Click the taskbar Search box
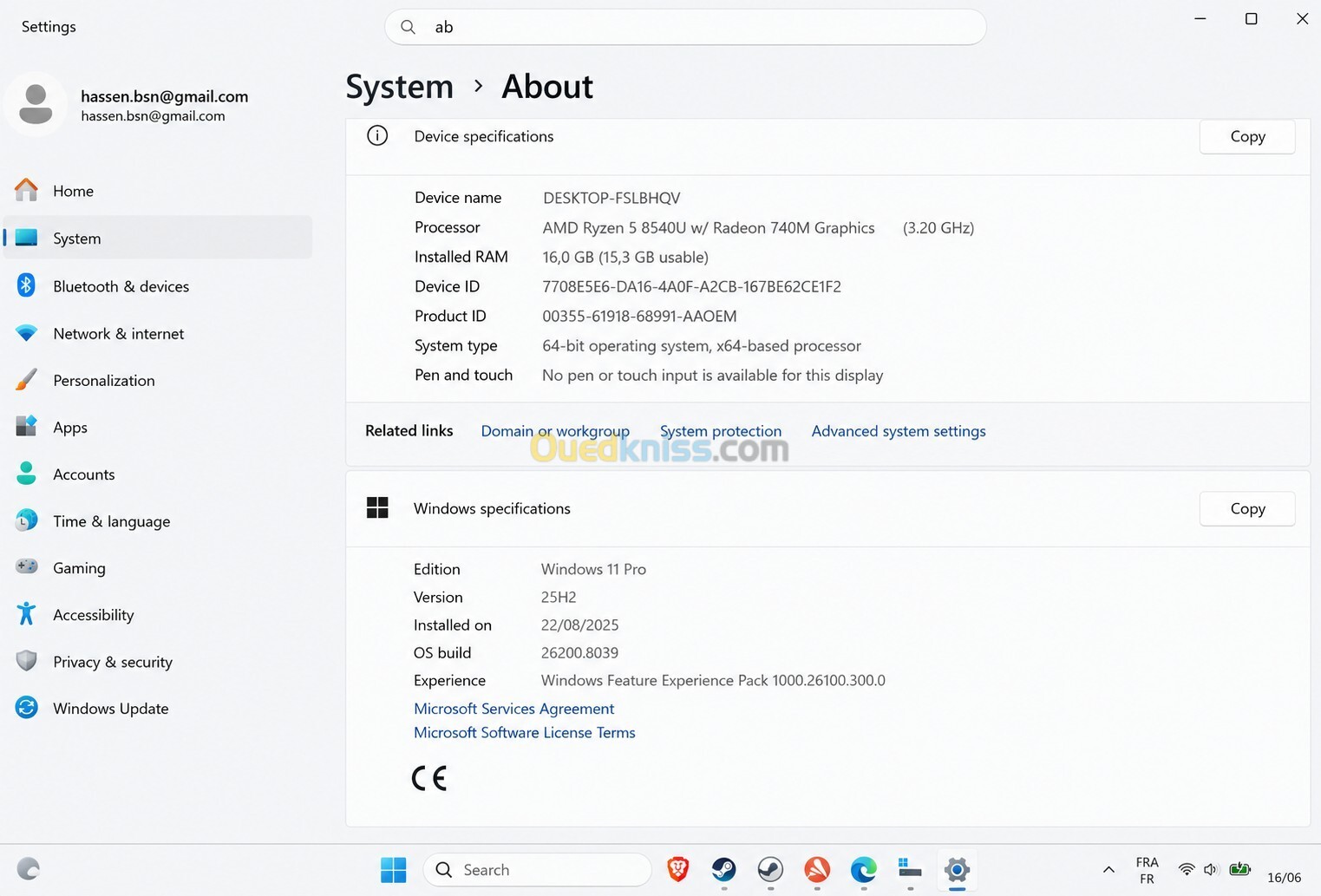This screenshot has width=1321, height=896. pos(537,869)
